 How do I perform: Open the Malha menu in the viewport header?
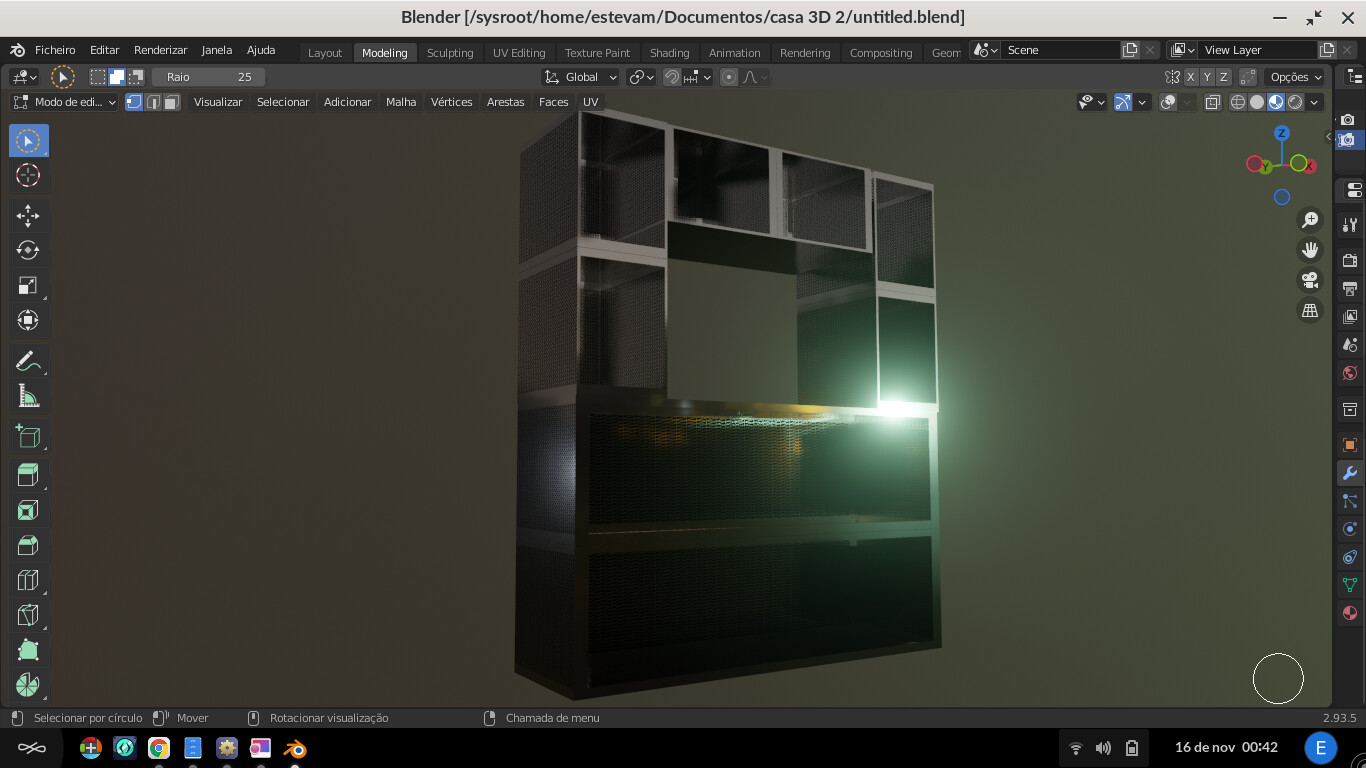pos(400,101)
